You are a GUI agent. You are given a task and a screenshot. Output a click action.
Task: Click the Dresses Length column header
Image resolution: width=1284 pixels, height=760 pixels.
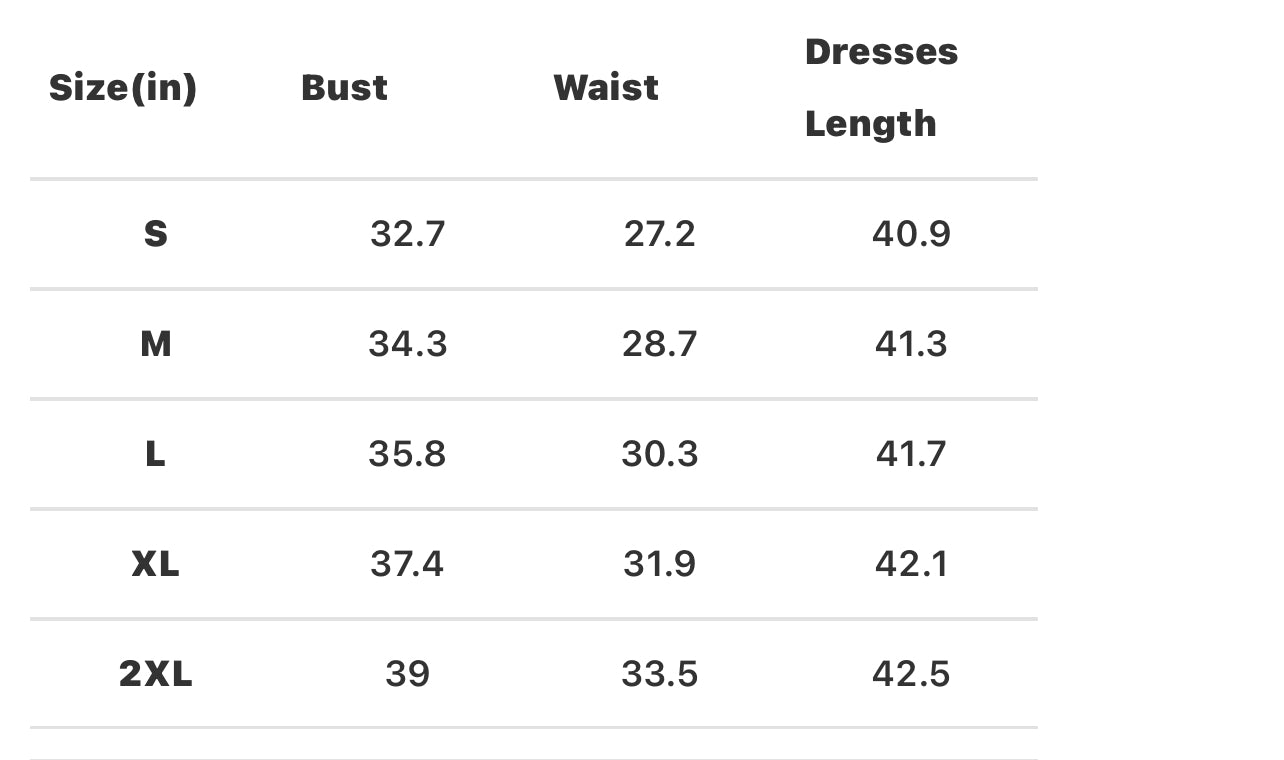click(x=881, y=88)
